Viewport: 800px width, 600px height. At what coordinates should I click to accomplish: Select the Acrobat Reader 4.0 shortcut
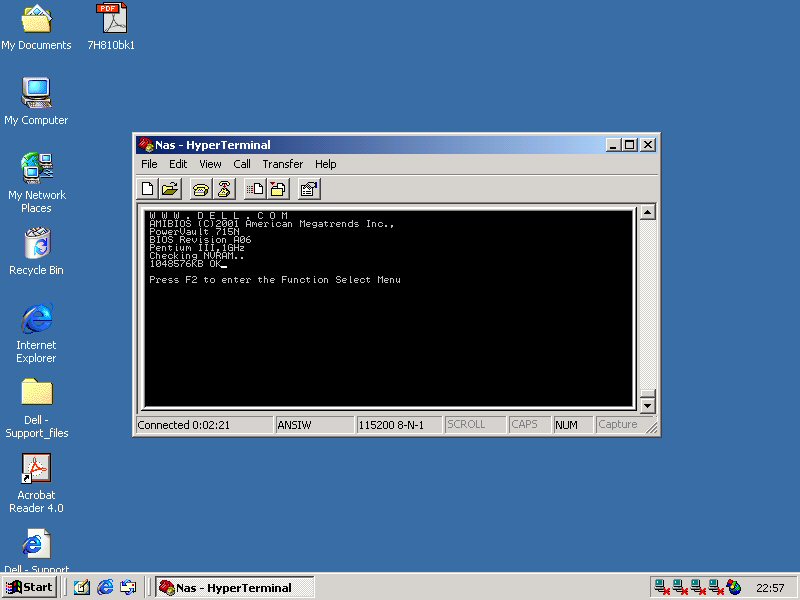pyautogui.click(x=36, y=483)
